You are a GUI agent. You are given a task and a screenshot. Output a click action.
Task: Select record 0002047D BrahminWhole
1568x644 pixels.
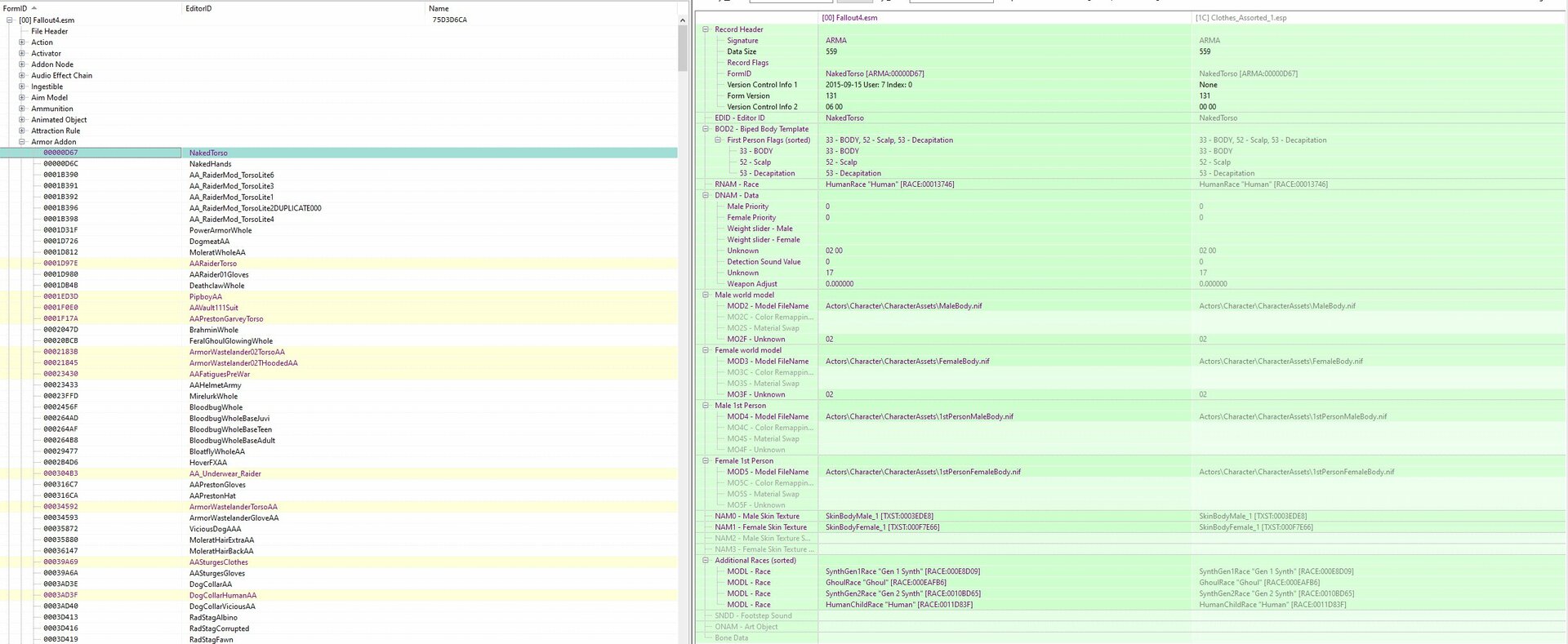(339, 330)
